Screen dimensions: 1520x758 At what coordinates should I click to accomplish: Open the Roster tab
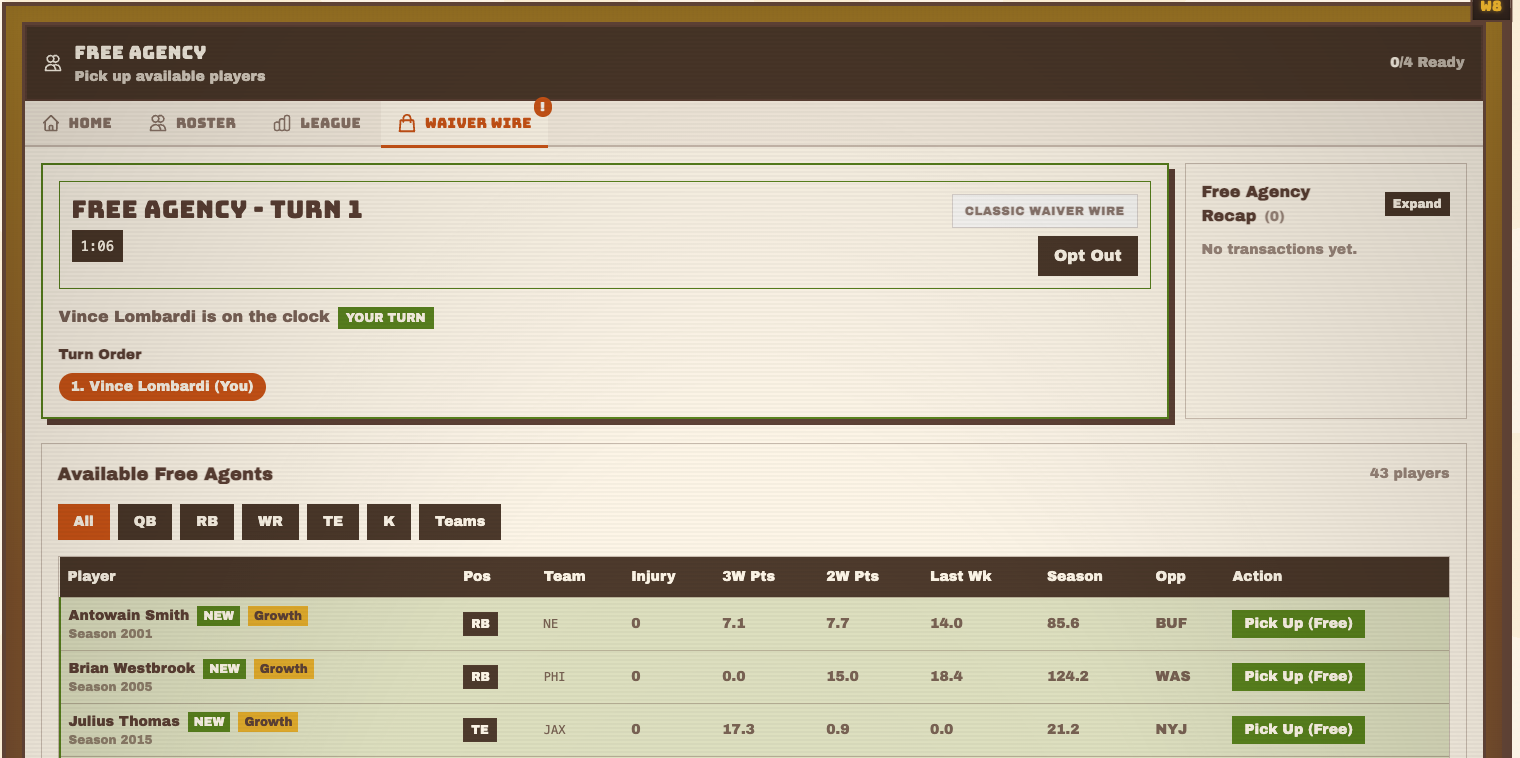coord(192,122)
